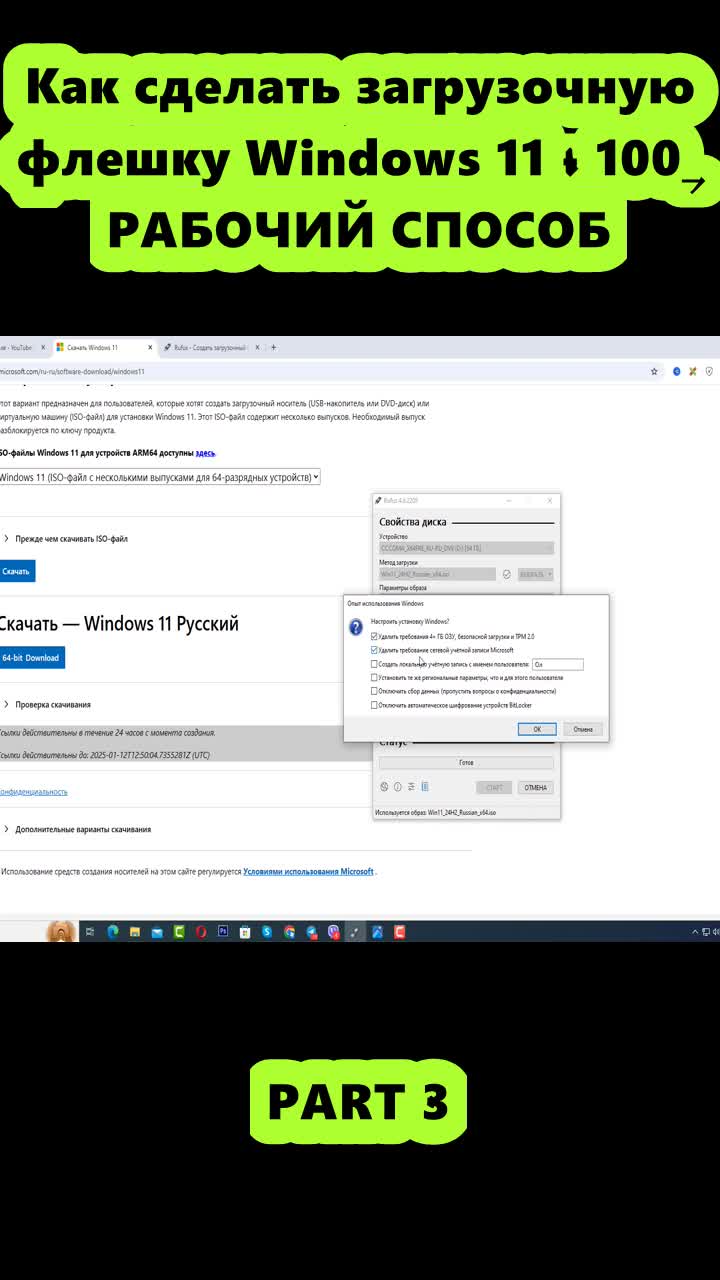This screenshot has width=720, height=1280.
Task: Open Opera browser from taskbar
Action: [201, 932]
